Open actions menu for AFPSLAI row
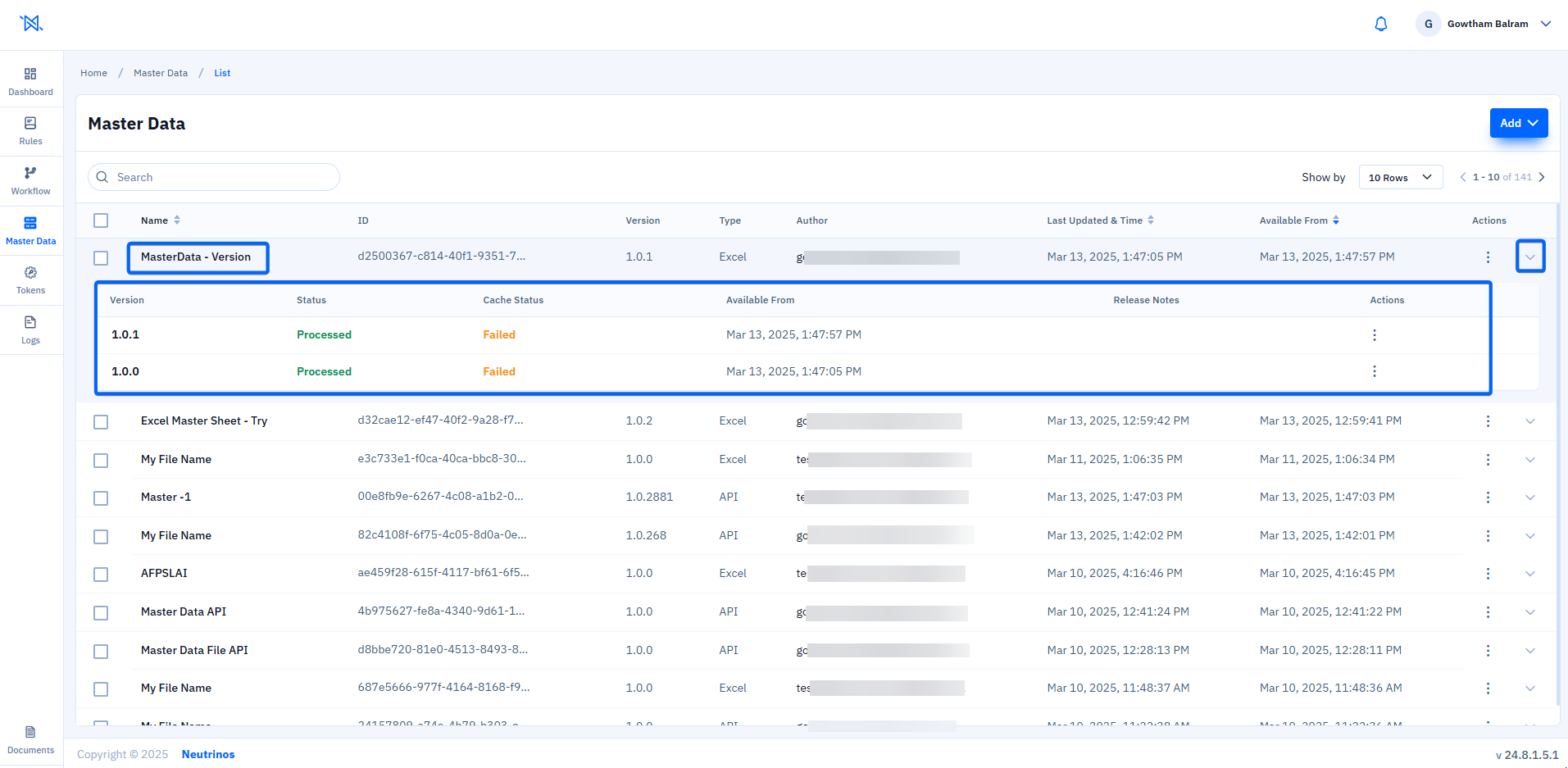This screenshot has height=768, width=1568. 1488,574
